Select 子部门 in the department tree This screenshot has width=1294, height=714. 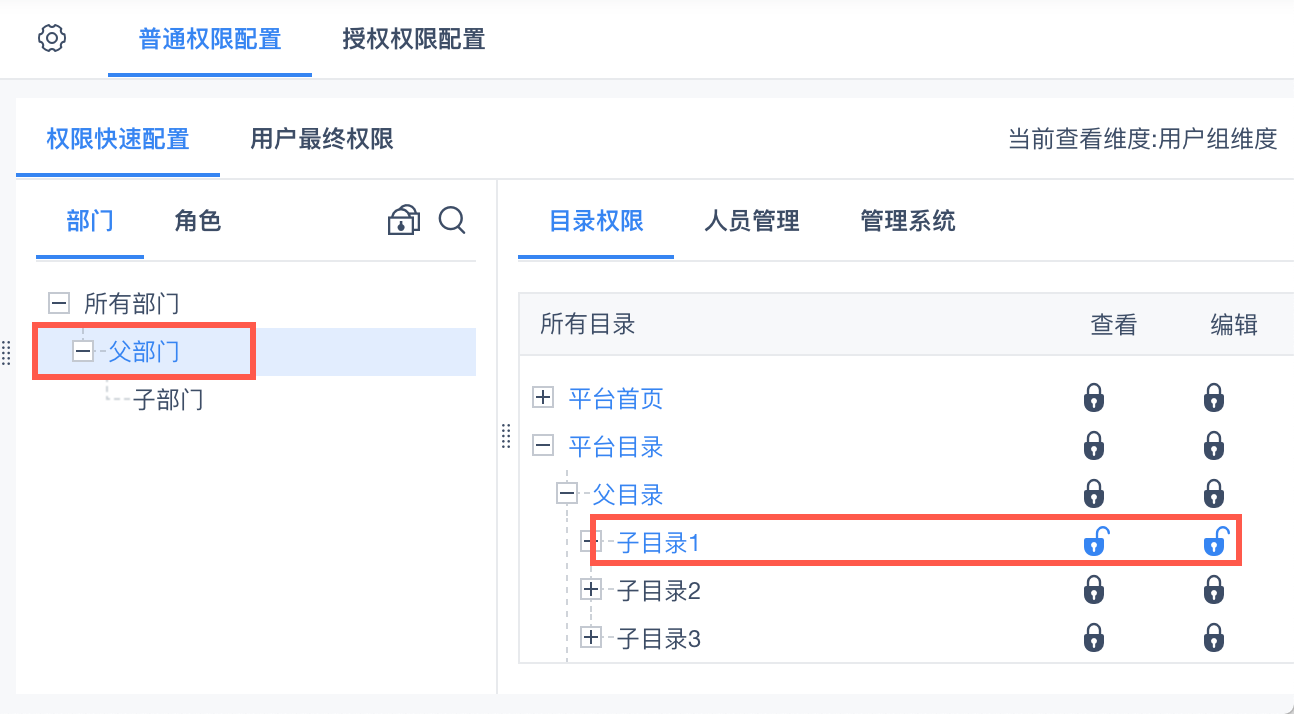click(168, 400)
